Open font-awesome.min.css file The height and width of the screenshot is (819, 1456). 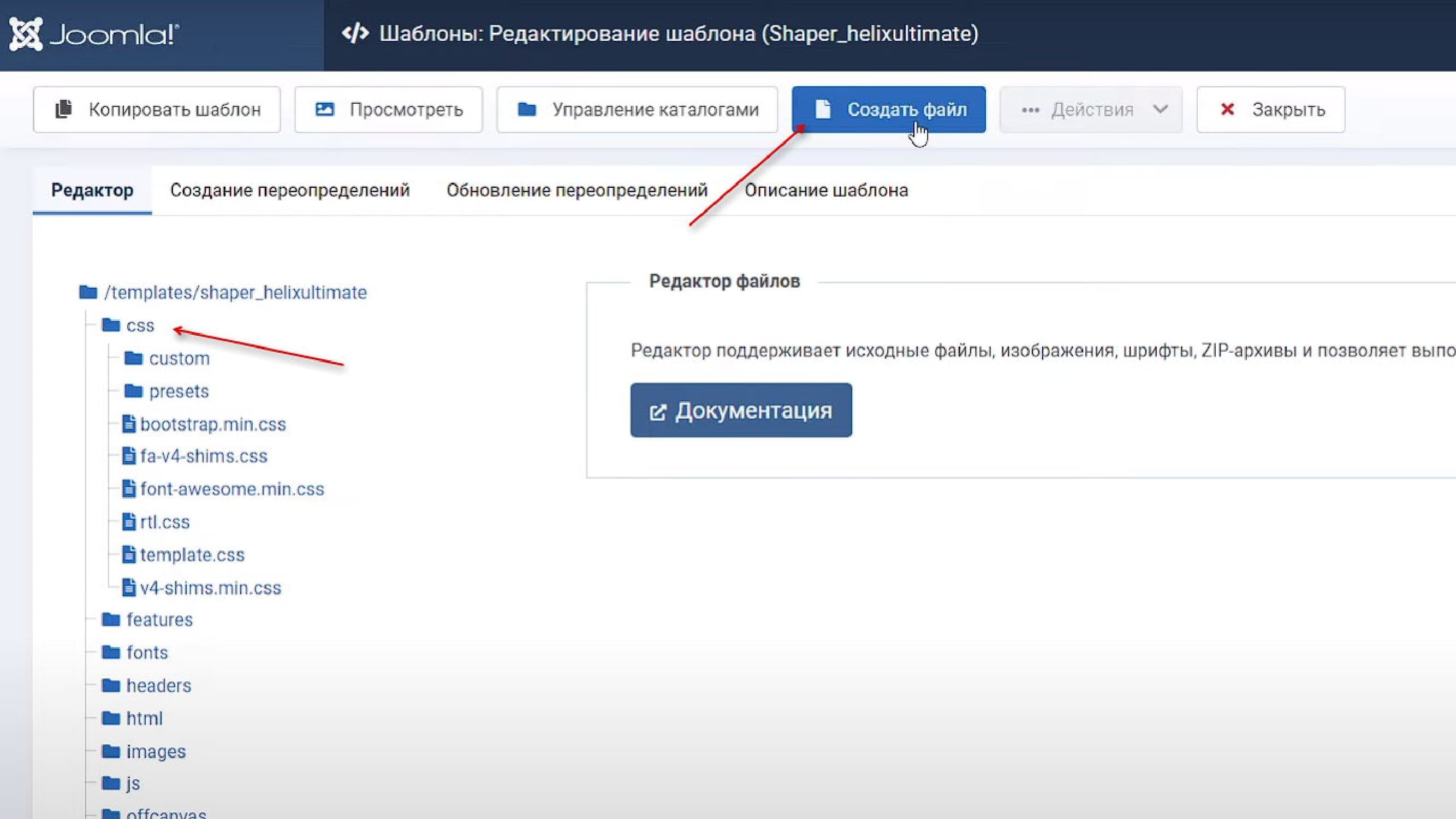(x=233, y=489)
